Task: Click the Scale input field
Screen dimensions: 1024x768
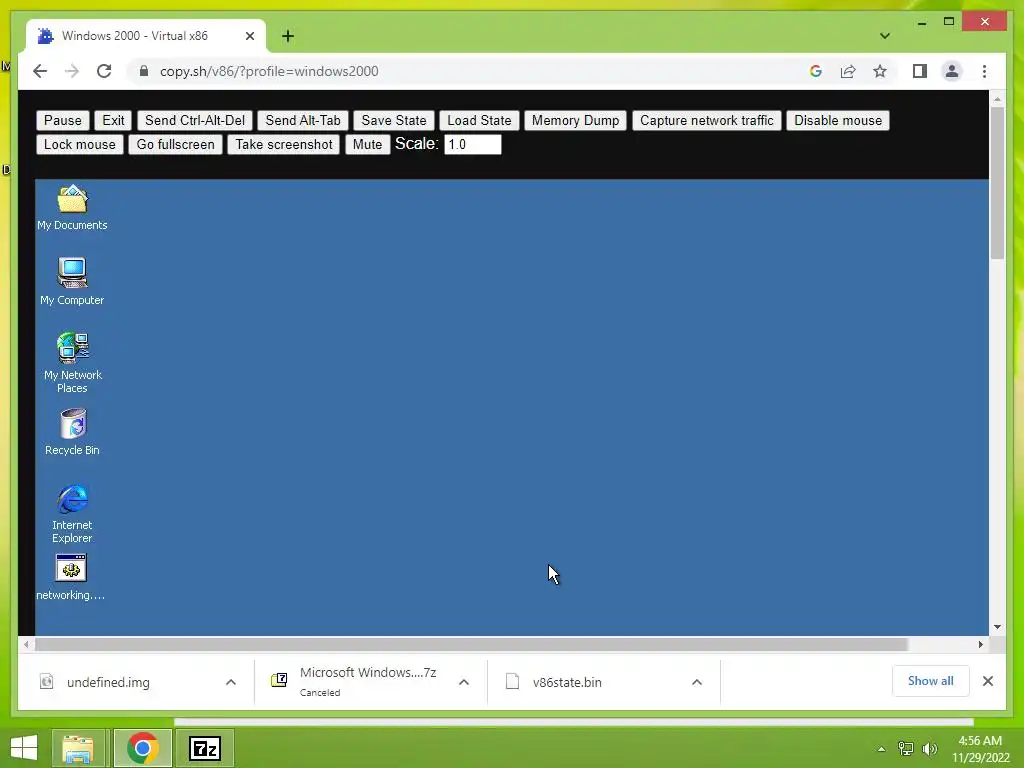Action: pyautogui.click(x=473, y=144)
